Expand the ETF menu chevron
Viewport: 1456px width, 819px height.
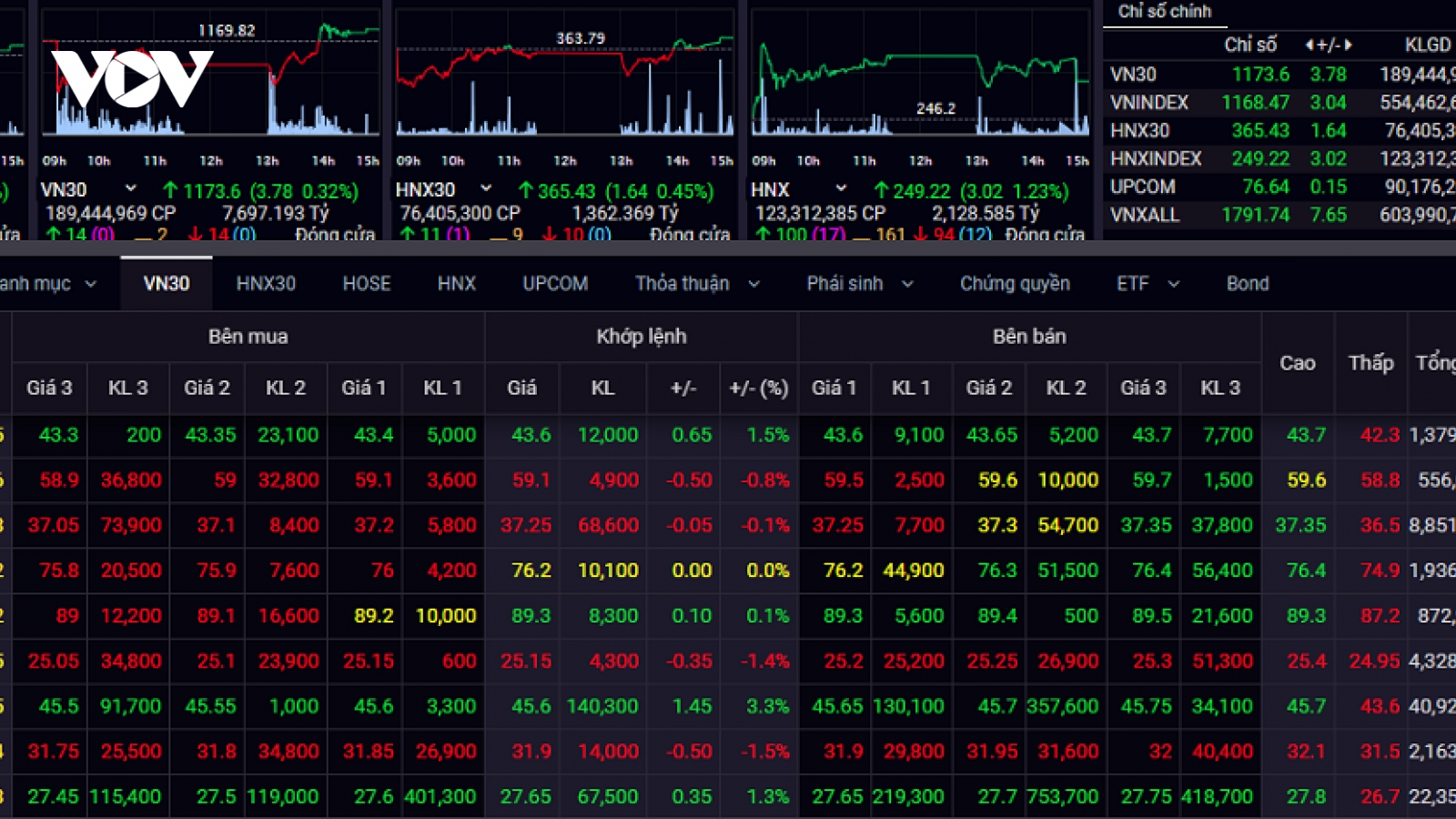click(1174, 284)
